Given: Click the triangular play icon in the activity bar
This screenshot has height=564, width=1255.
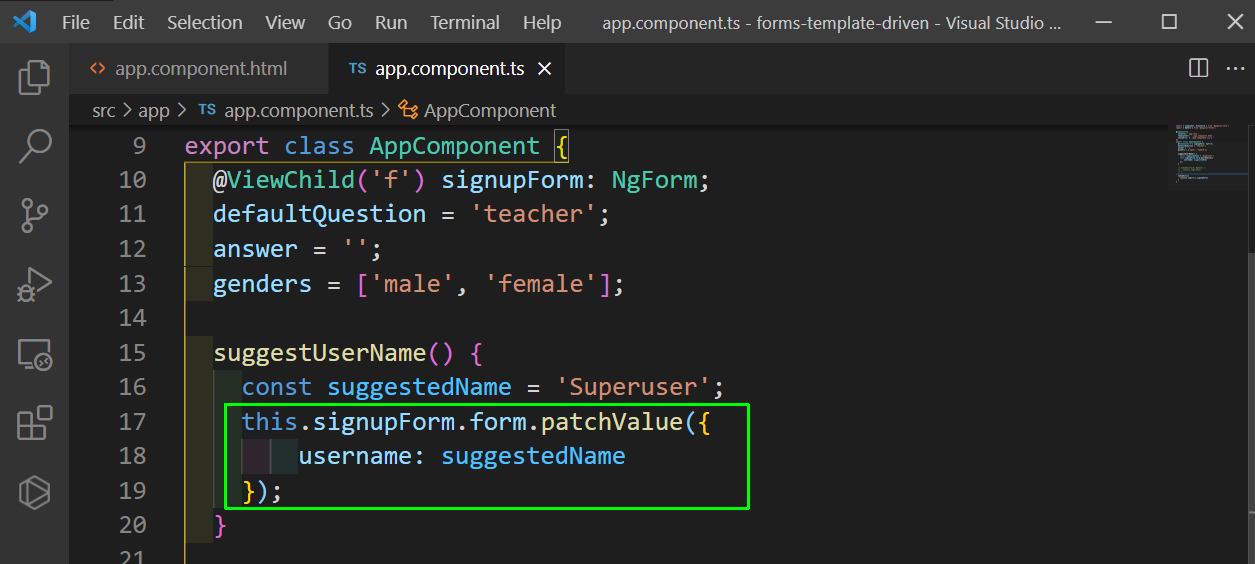Looking at the screenshot, I should [34, 492].
